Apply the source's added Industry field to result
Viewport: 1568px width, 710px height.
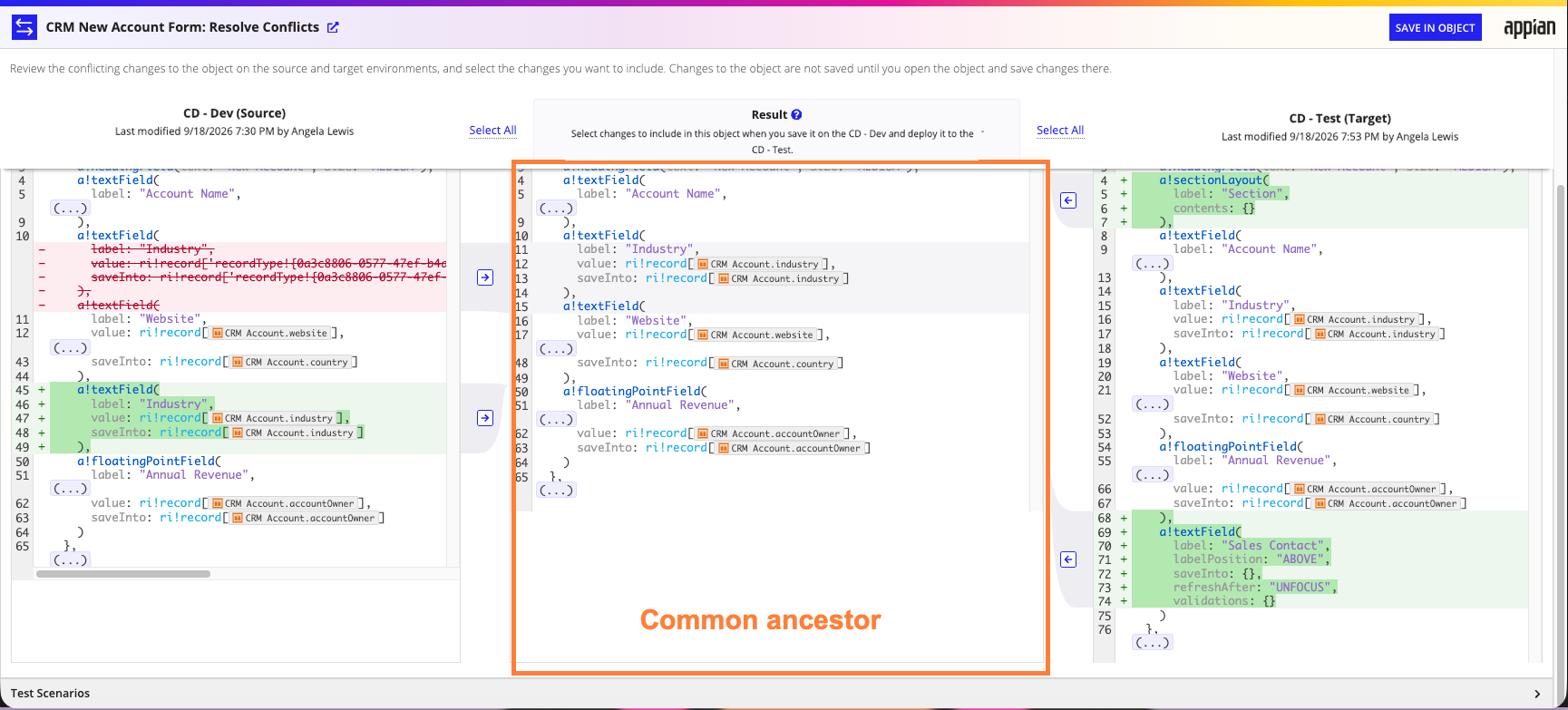tap(485, 418)
